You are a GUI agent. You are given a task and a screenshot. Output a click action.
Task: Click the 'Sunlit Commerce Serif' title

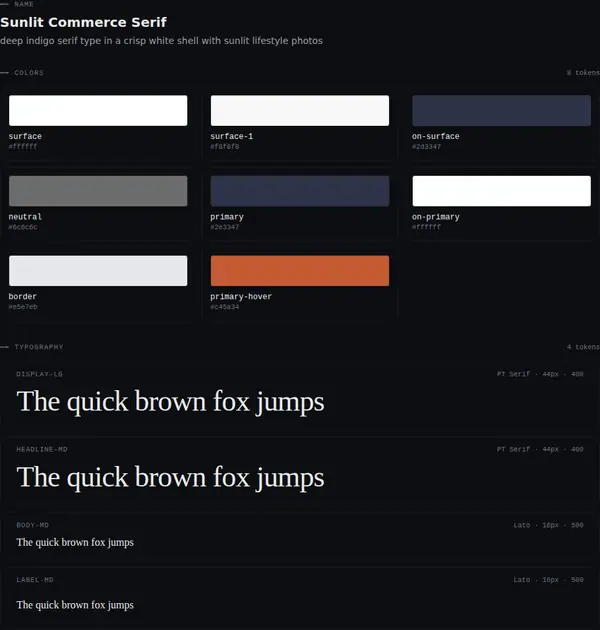[x=83, y=22]
